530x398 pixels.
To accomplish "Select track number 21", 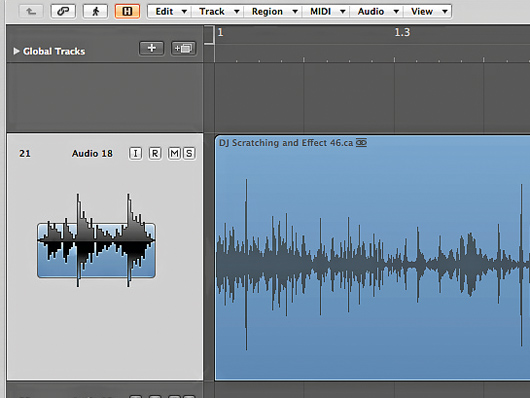I will pyautogui.click(x=25, y=154).
